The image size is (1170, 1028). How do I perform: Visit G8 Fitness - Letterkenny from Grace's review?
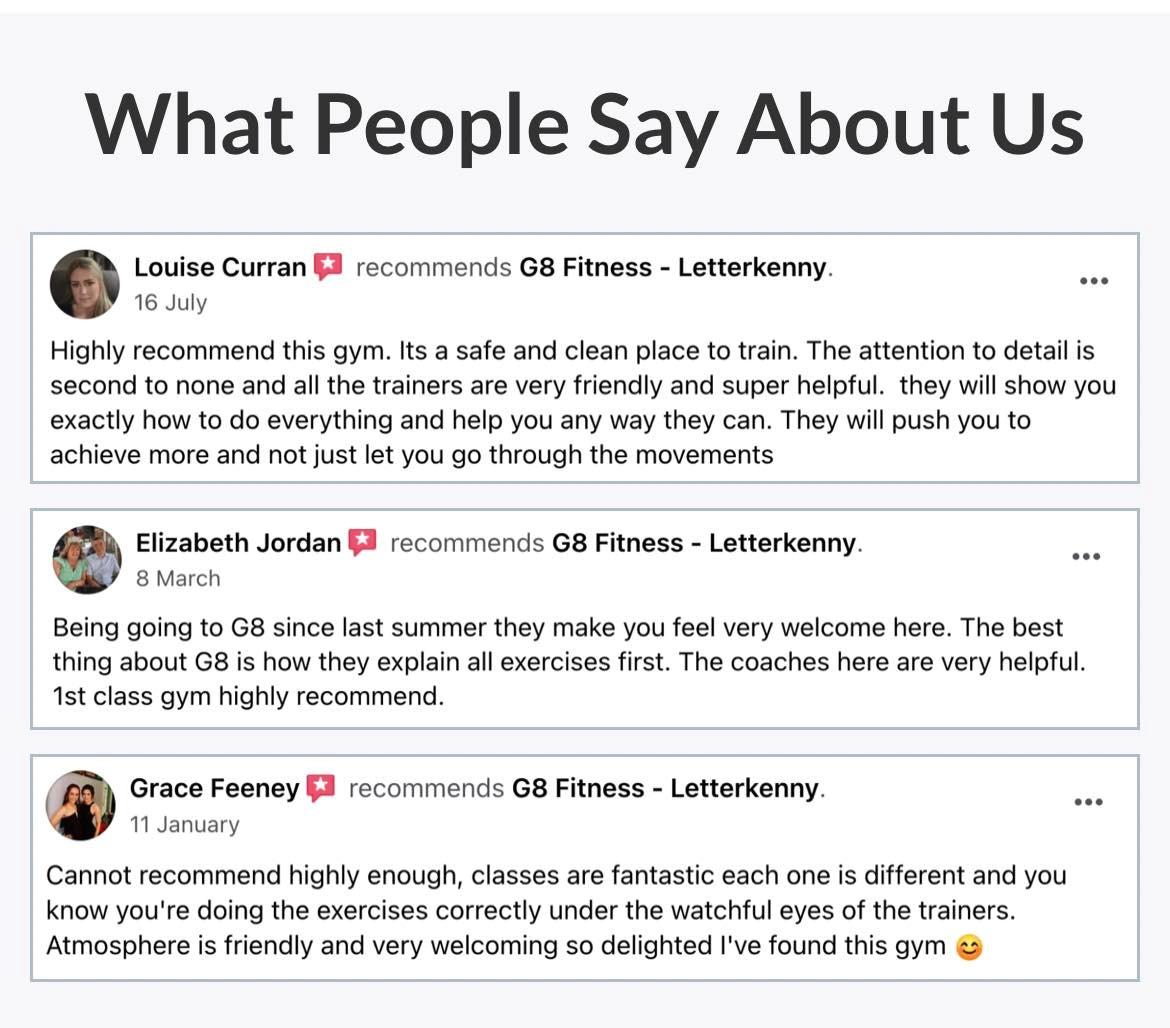666,788
